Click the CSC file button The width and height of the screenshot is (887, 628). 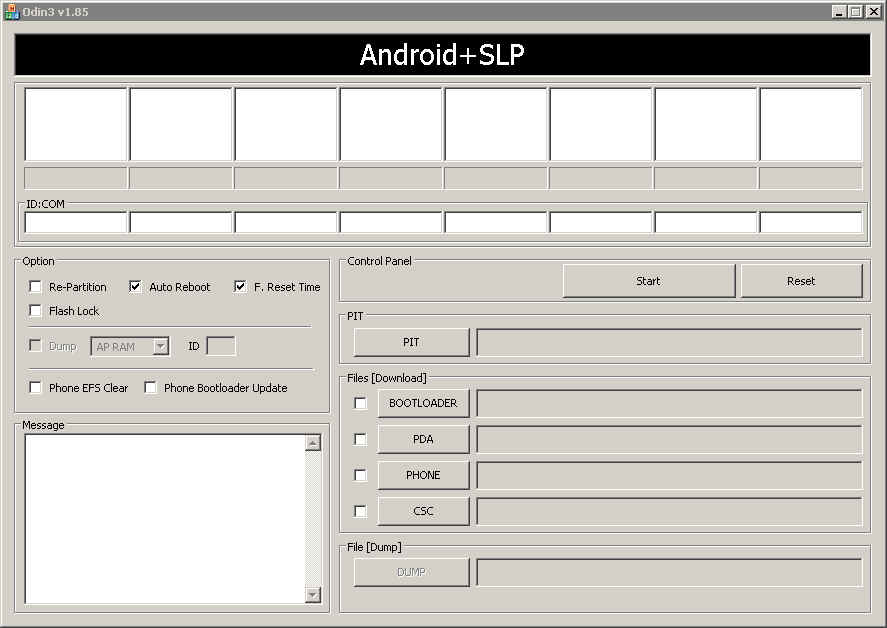[423, 511]
